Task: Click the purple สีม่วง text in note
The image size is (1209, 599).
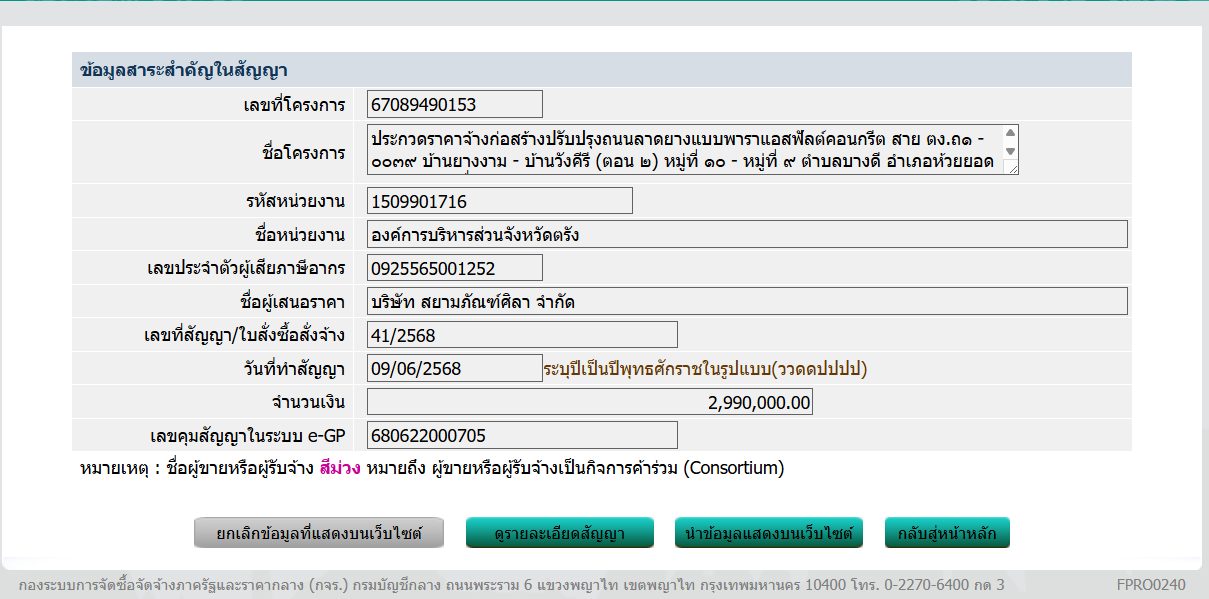Action: click(x=340, y=468)
